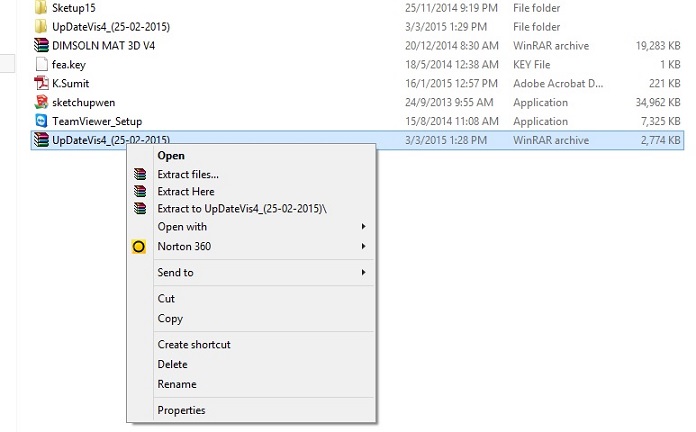The height and width of the screenshot is (432, 696).
Task: Expand arrow next to Send to
Action: point(364,272)
